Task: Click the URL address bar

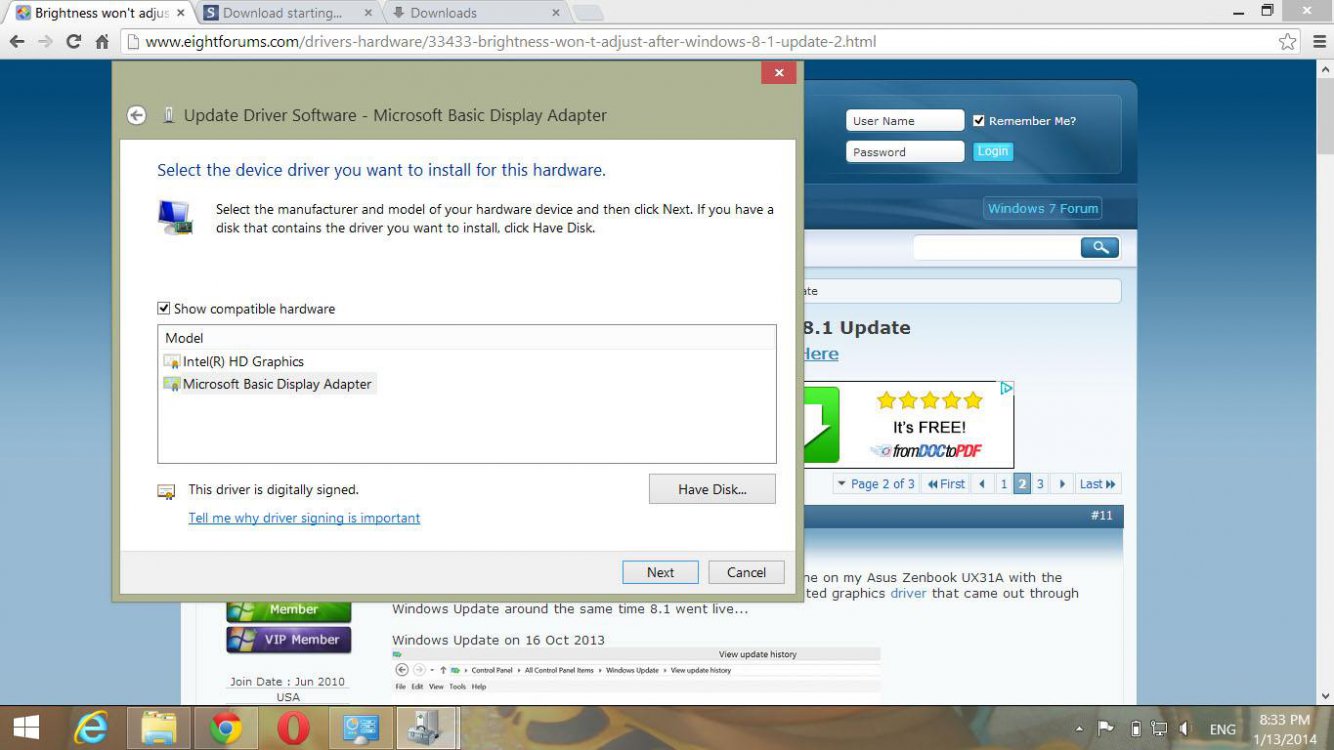Action: pos(700,42)
